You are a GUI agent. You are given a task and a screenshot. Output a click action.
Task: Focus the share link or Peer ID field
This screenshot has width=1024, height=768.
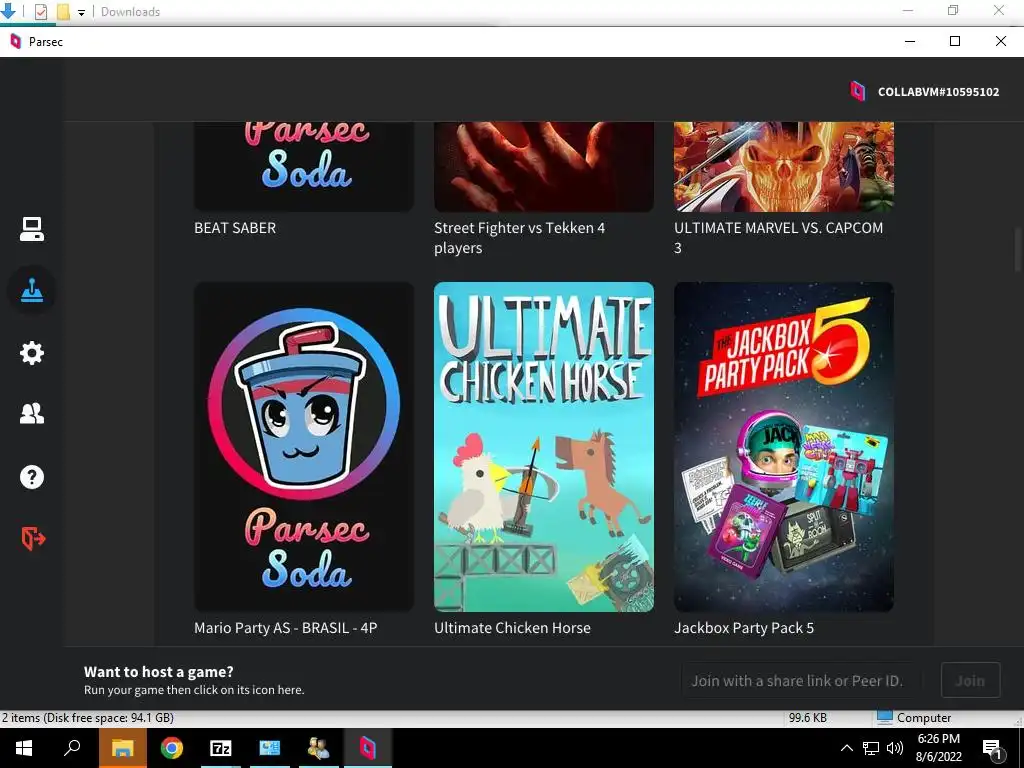801,680
